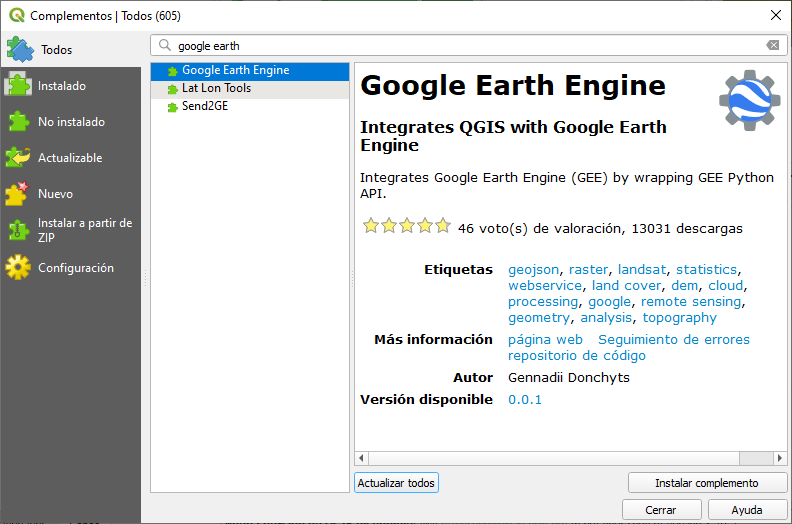Viewport: 792px width, 524px height.
Task: Click the Instalado plugin icon
Action: tap(18, 85)
